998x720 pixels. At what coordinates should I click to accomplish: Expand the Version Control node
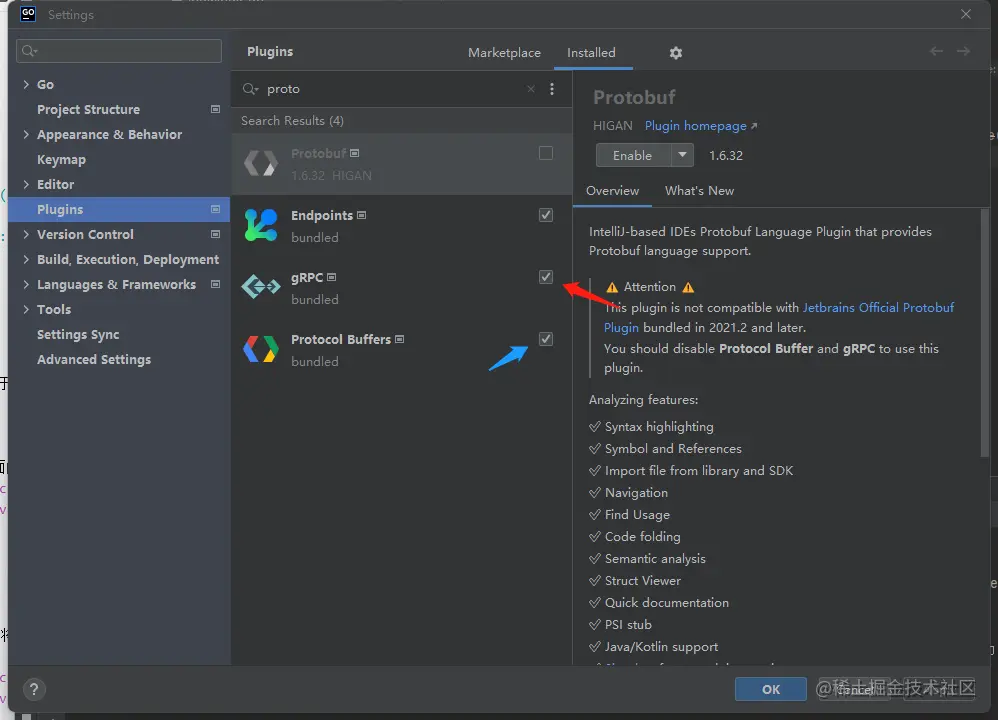coord(26,234)
